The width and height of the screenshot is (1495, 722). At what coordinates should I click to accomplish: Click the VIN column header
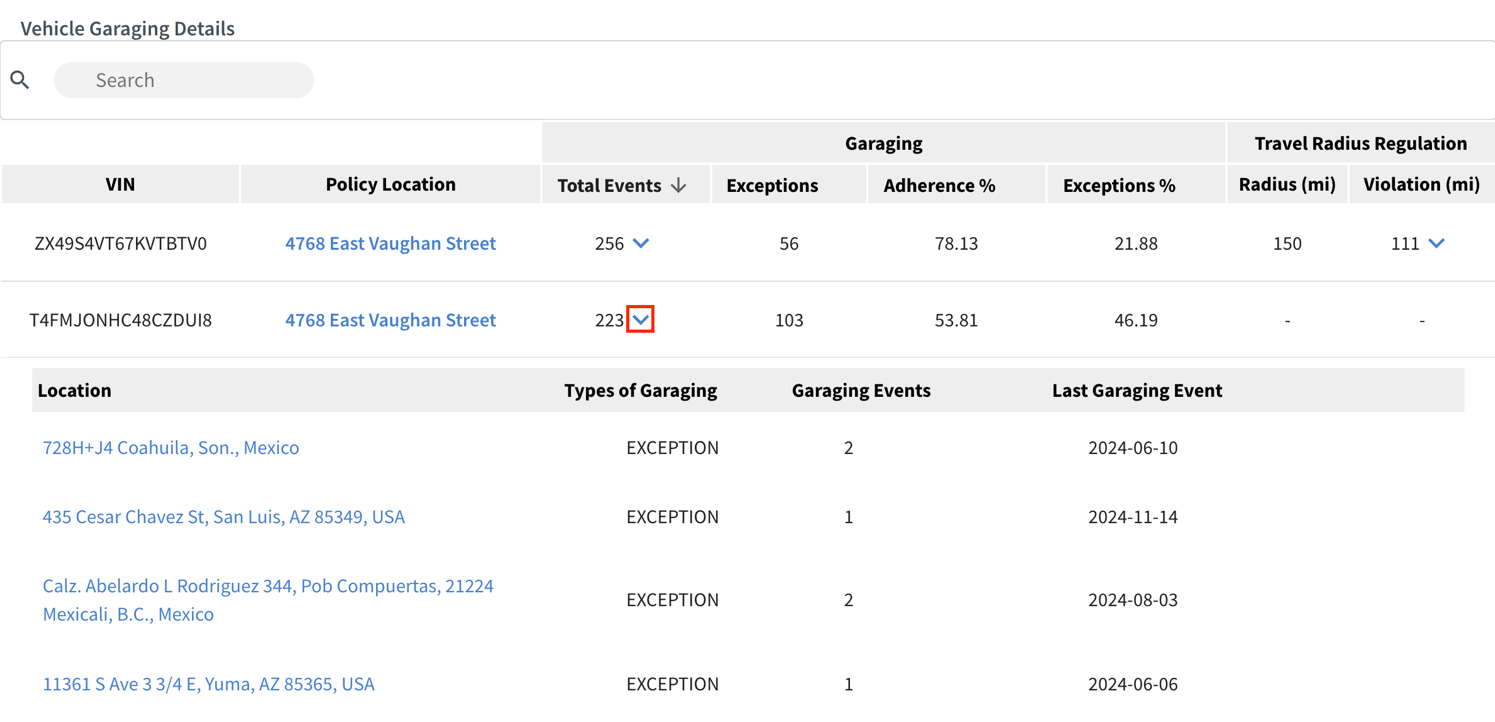tap(120, 184)
